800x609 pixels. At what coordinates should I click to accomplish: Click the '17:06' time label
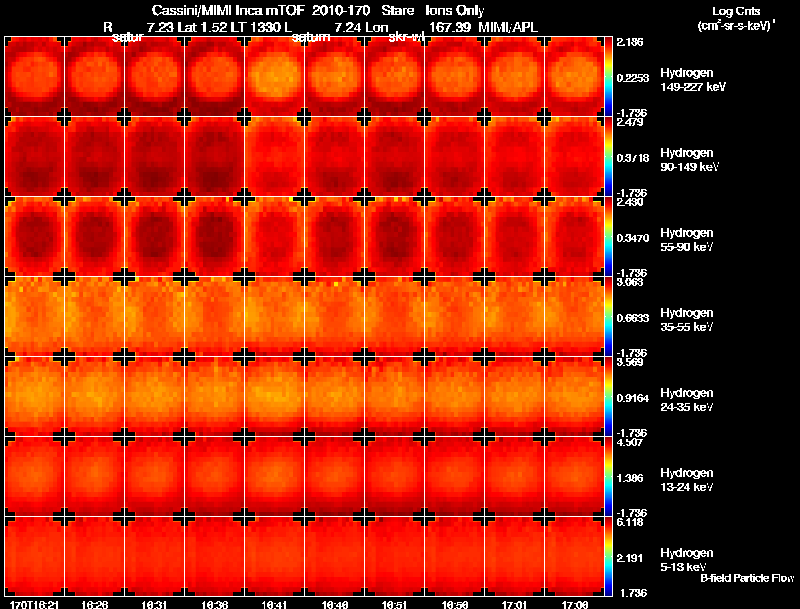point(574,604)
